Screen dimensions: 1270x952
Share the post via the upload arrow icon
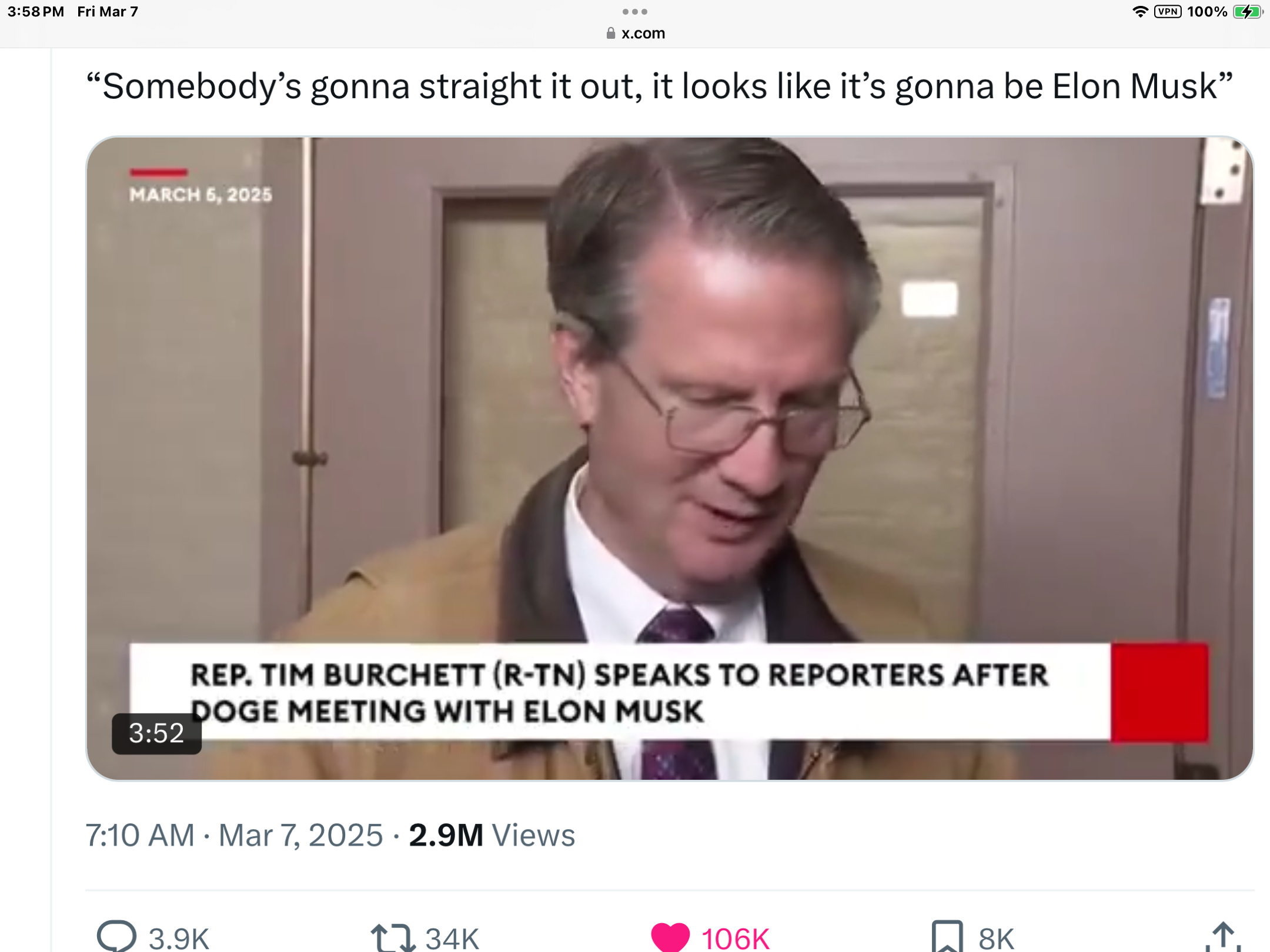click(1223, 937)
